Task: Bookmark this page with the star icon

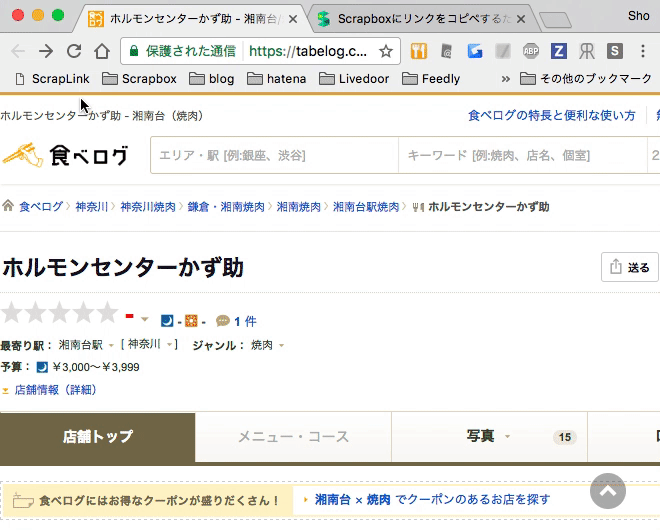Action: (x=386, y=51)
